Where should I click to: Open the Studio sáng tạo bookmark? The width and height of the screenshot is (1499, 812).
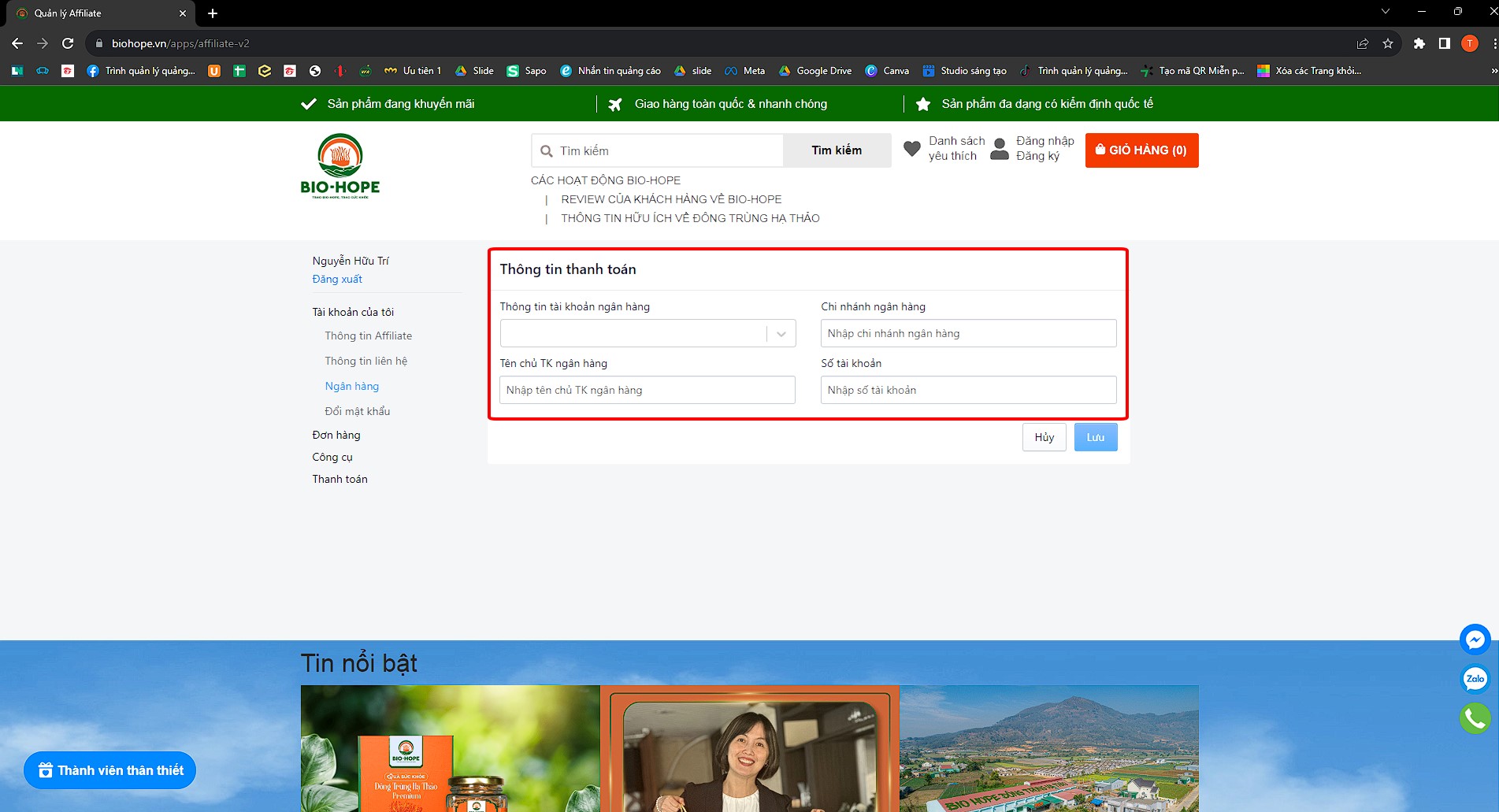pos(965,71)
